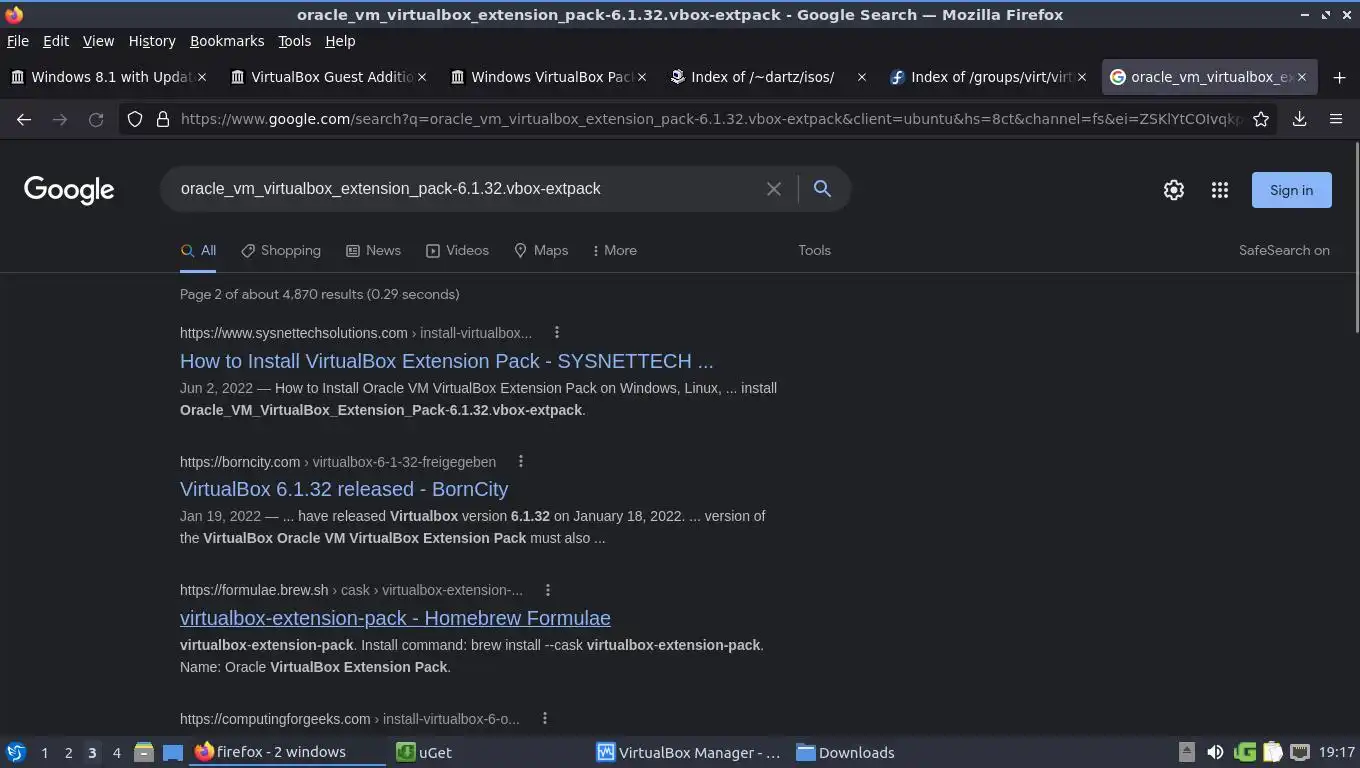Open the uGet tray icon
This screenshot has width=1360, height=768.
tap(1245, 752)
